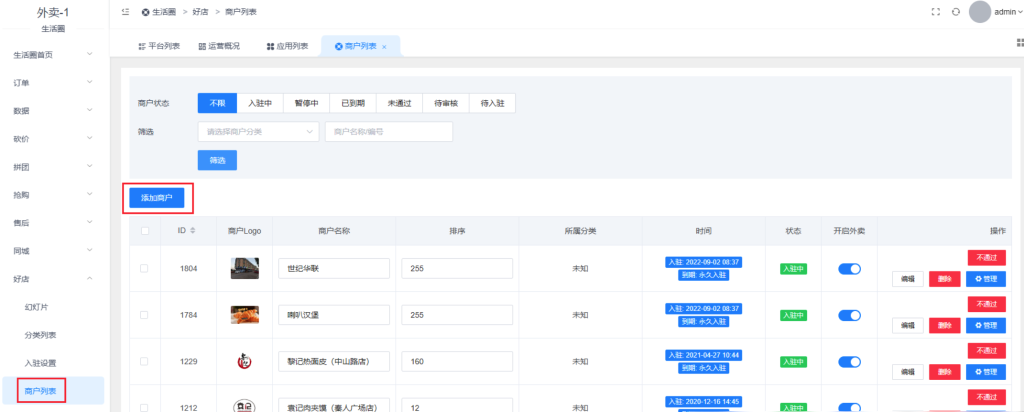Click the 商户名称/编号 search field
This screenshot has width=1024, height=412.
(389, 132)
